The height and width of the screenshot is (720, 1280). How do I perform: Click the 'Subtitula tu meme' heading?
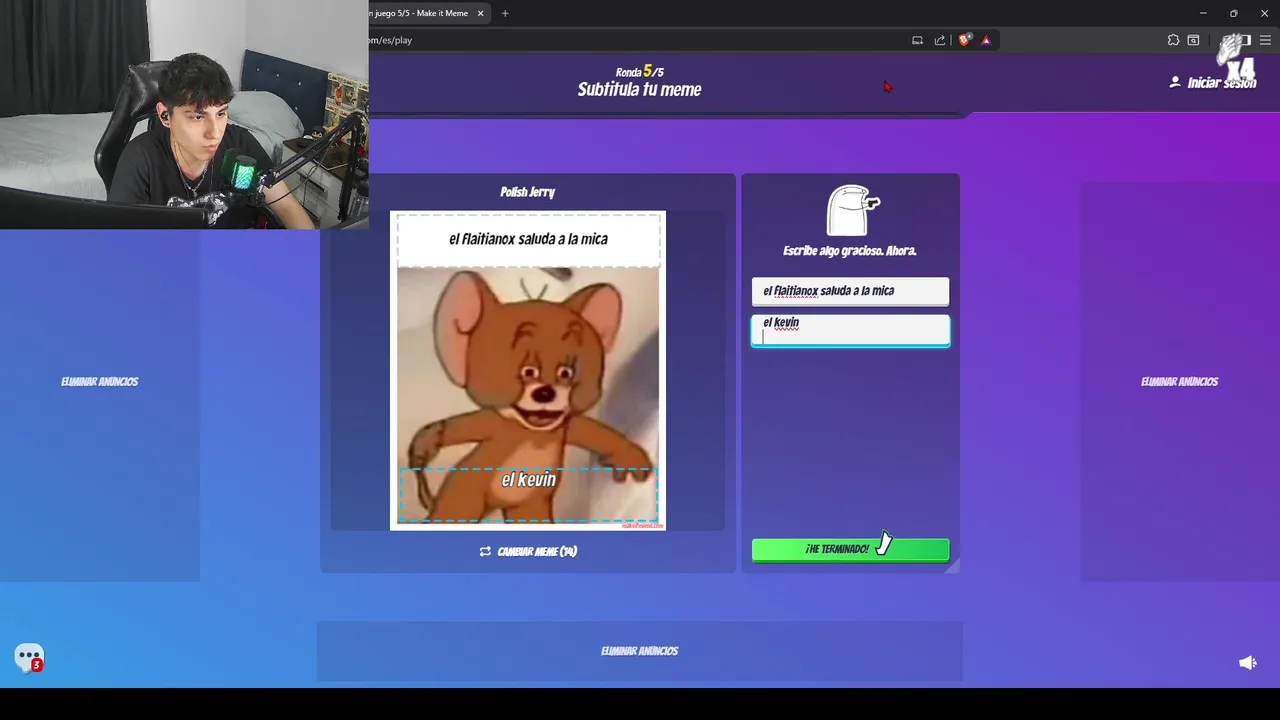point(639,89)
